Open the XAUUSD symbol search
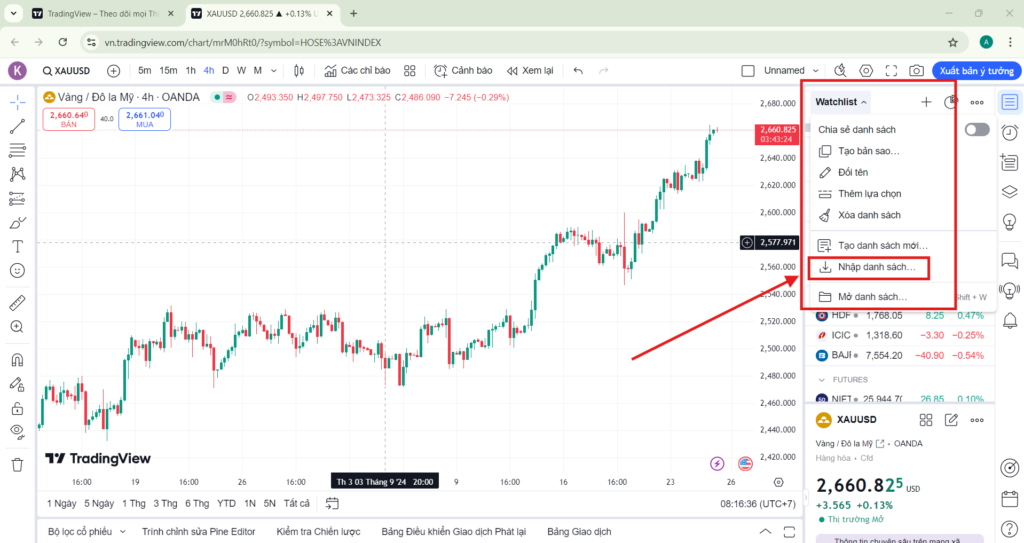 67,71
